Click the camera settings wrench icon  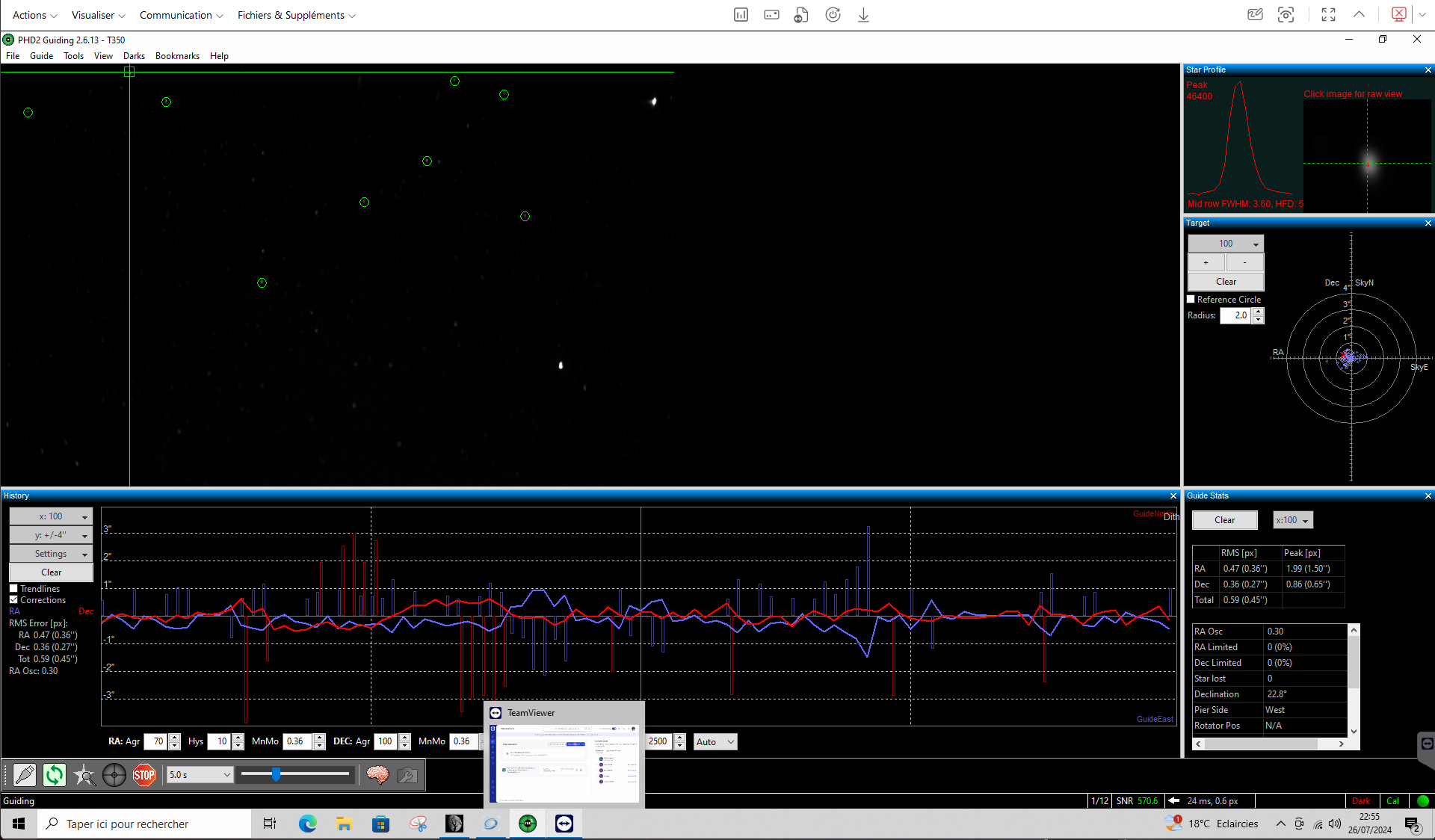407,775
